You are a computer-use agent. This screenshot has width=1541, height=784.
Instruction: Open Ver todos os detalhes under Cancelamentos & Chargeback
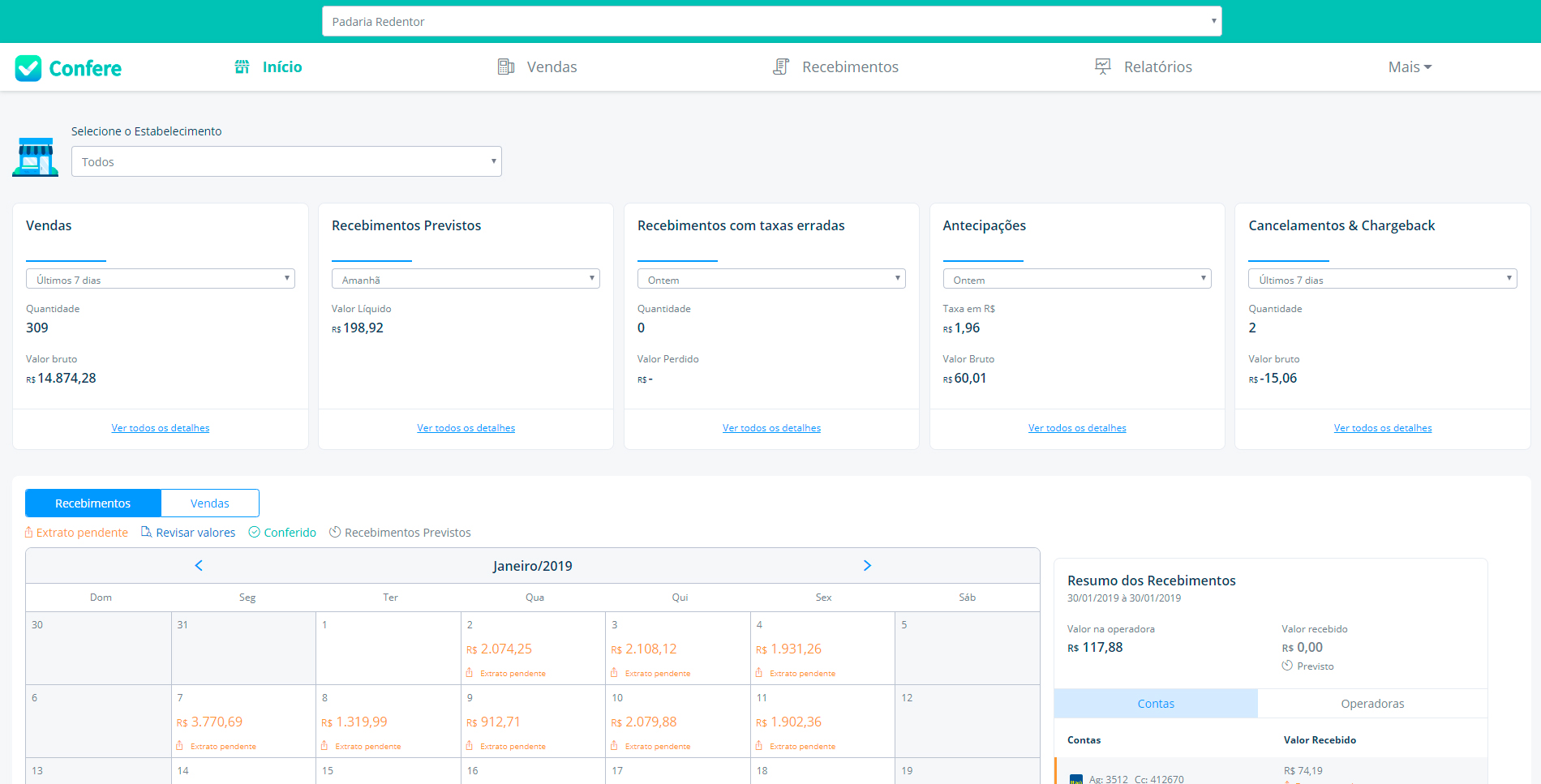click(1383, 428)
